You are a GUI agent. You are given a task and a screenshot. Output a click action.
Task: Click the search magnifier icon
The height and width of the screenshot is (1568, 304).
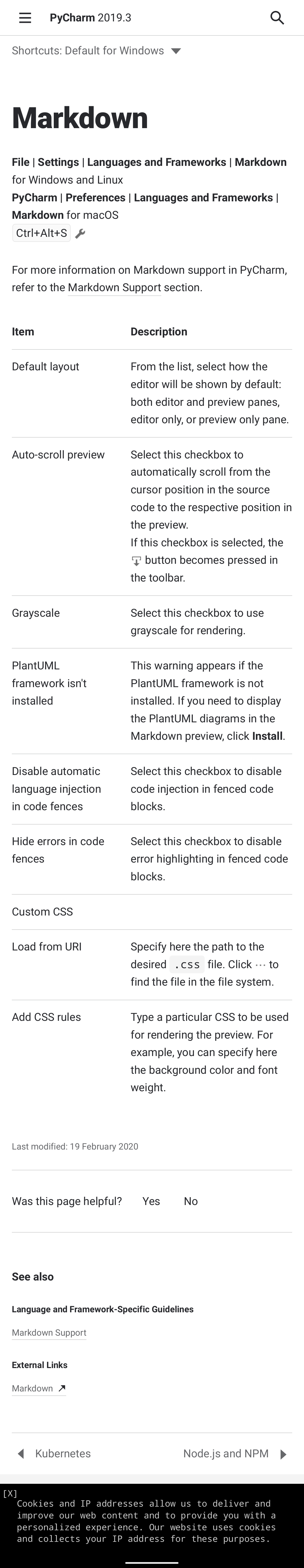coord(277,18)
